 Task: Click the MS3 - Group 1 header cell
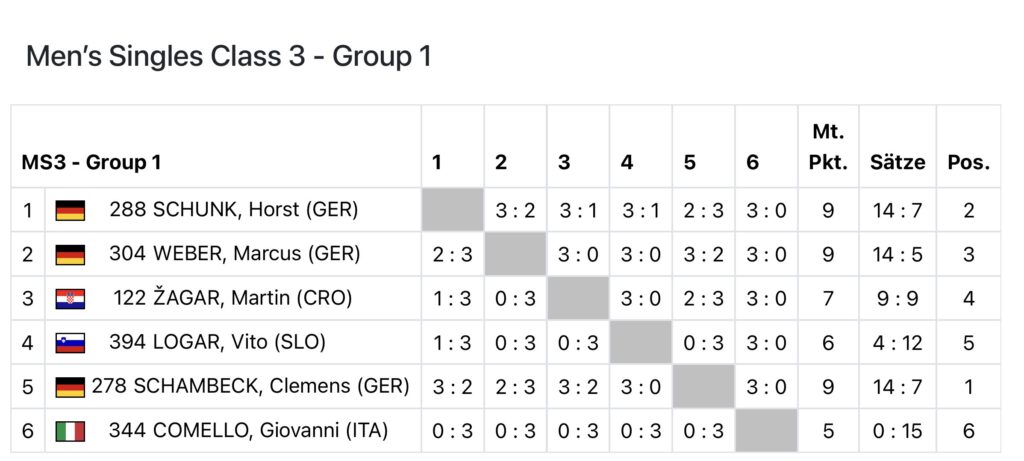pos(92,162)
